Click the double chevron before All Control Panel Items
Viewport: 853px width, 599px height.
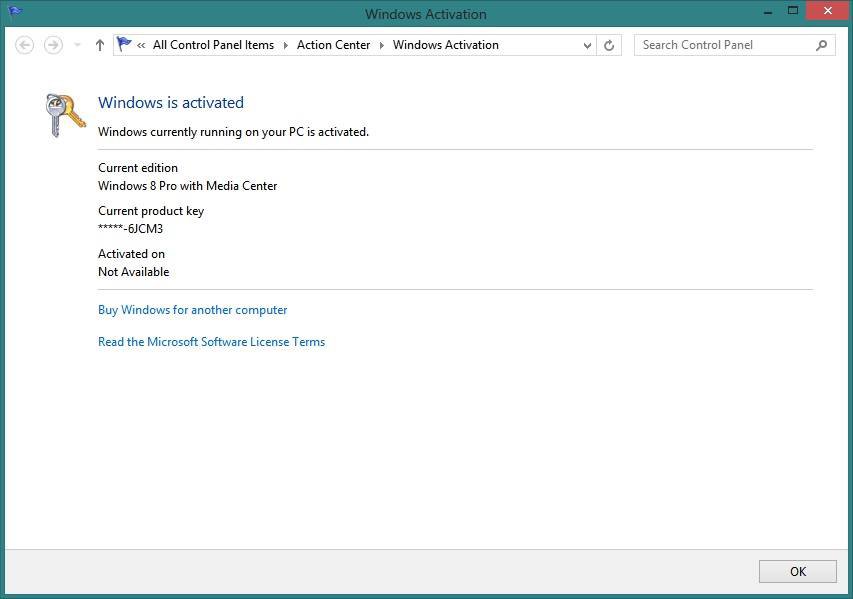(141, 46)
